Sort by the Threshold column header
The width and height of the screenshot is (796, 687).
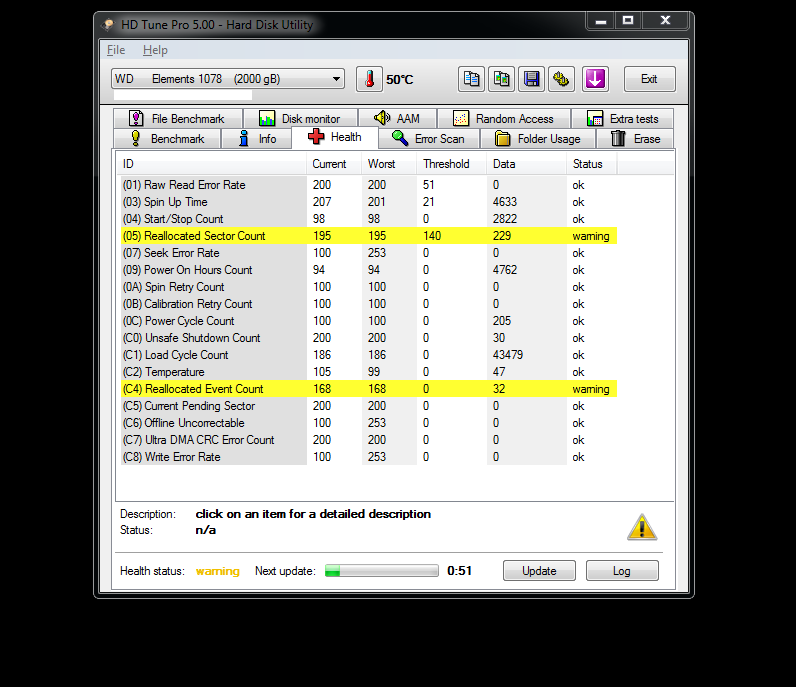coord(451,164)
